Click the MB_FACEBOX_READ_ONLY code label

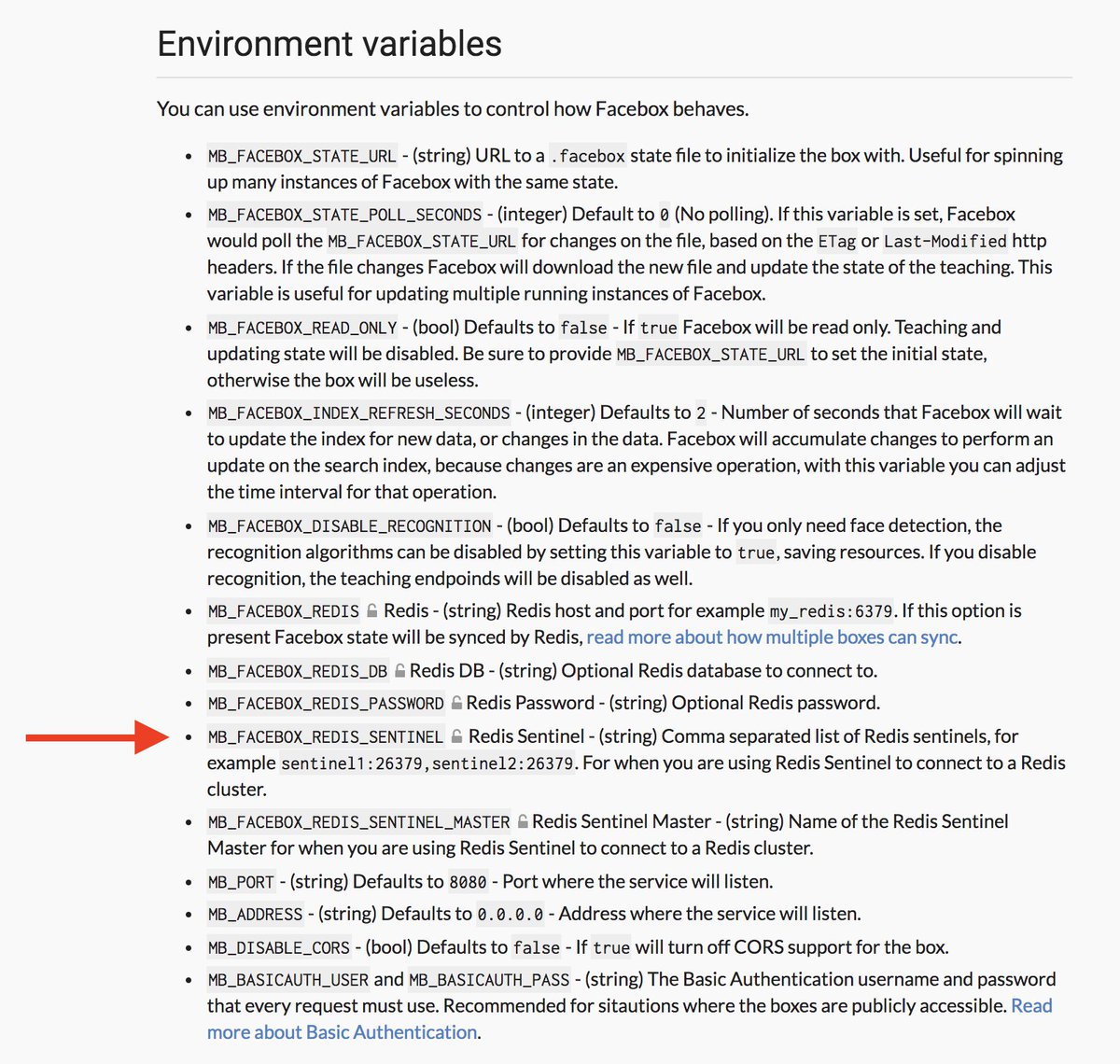302,328
